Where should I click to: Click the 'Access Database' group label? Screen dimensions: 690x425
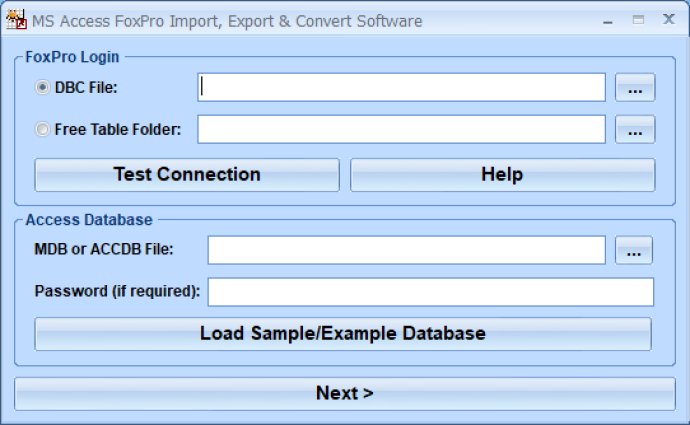(89, 220)
